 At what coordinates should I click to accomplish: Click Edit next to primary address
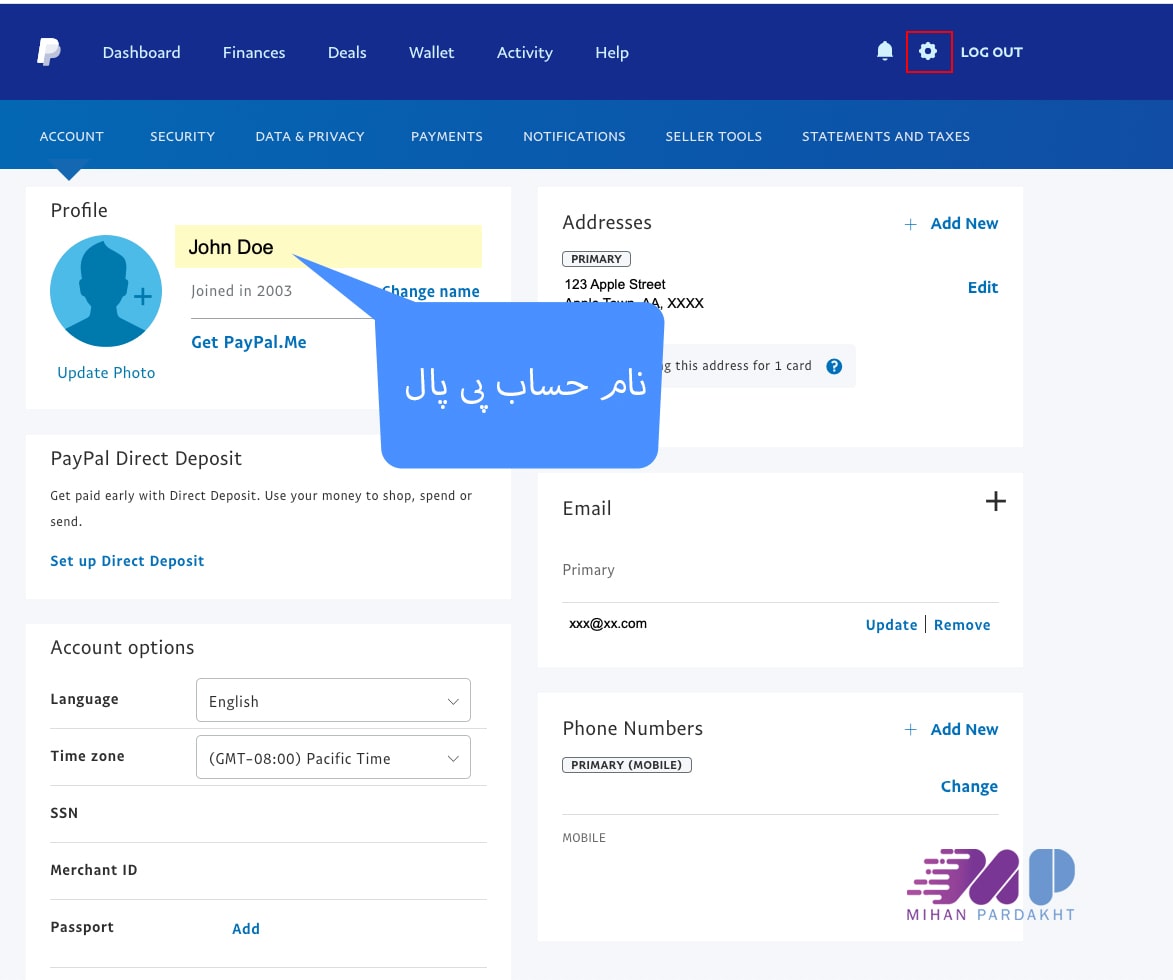pyautogui.click(x=982, y=287)
